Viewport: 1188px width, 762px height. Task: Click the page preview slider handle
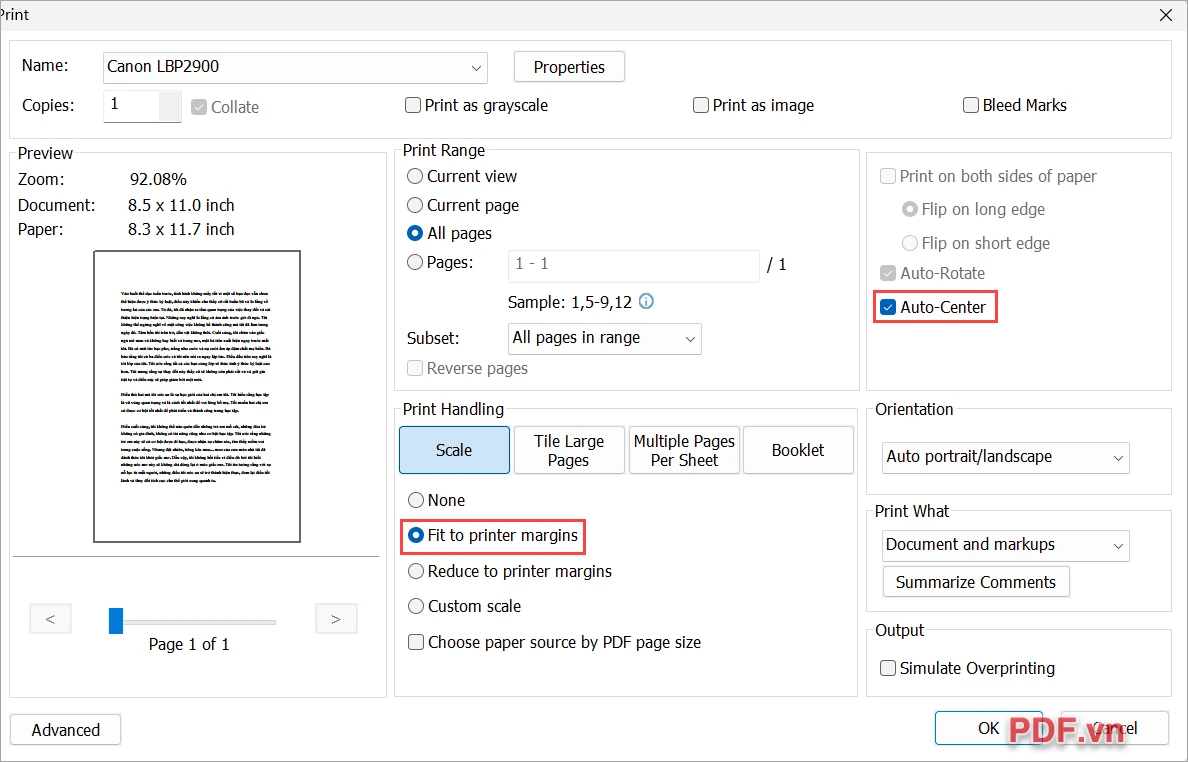116,620
